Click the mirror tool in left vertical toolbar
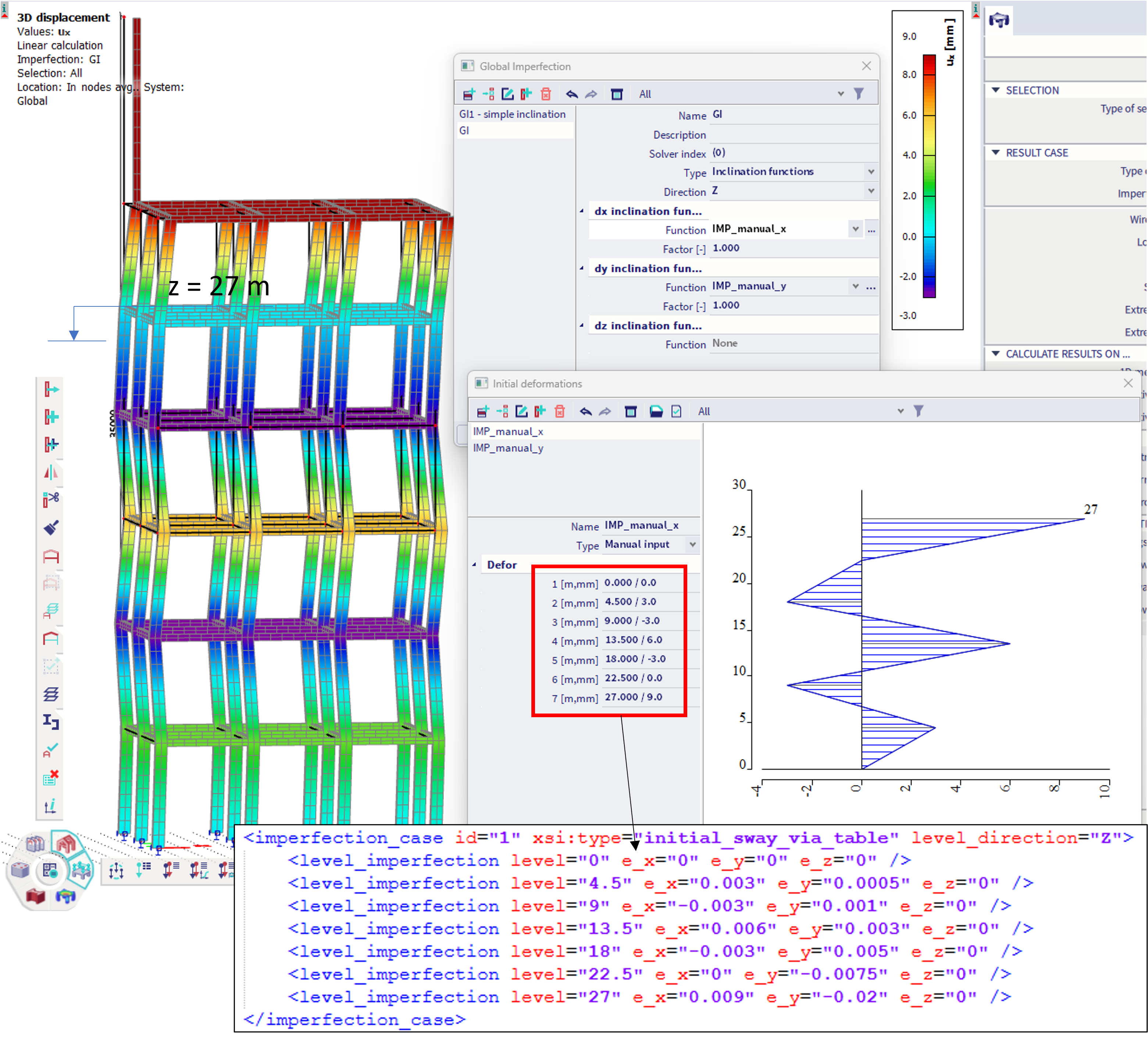 point(51,472)
